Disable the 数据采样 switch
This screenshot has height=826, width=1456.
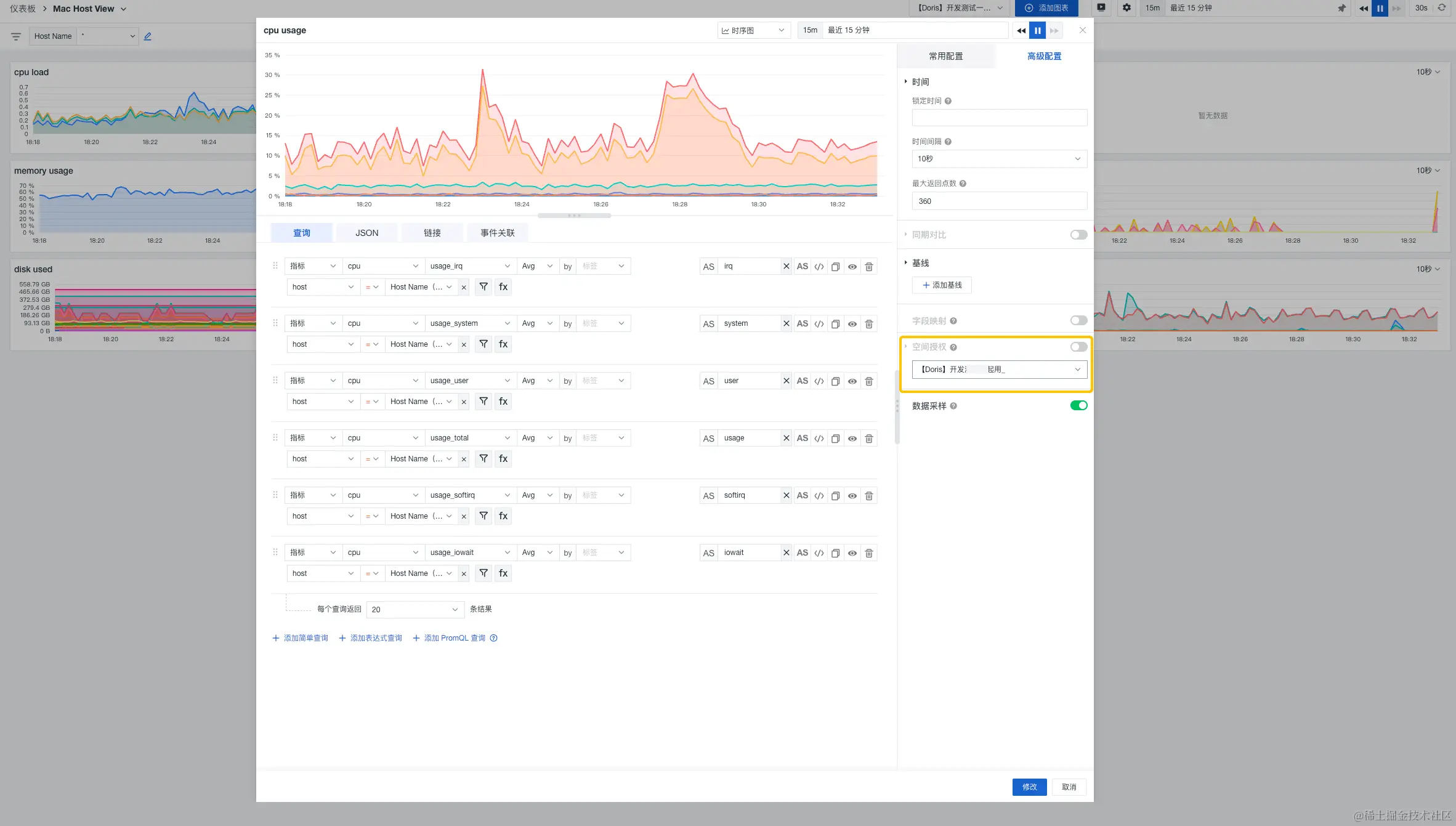tap(1078, 405)
